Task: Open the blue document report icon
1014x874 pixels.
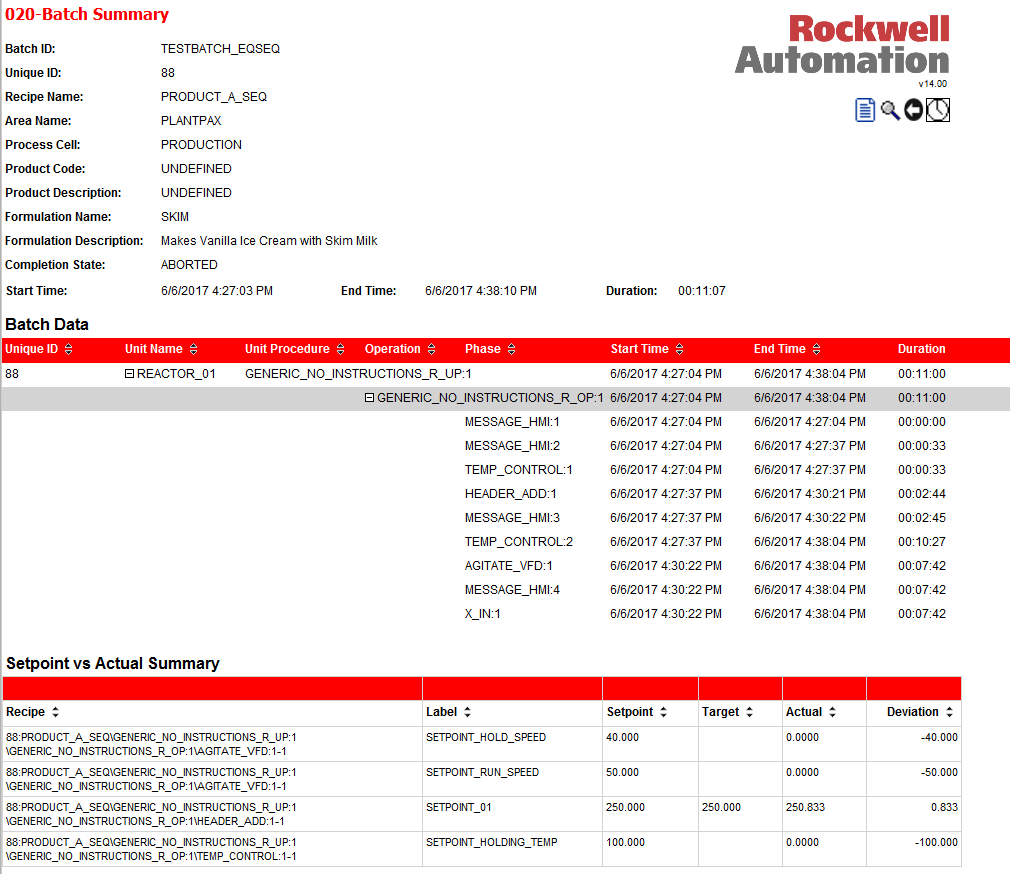Action: click(865, 110)
